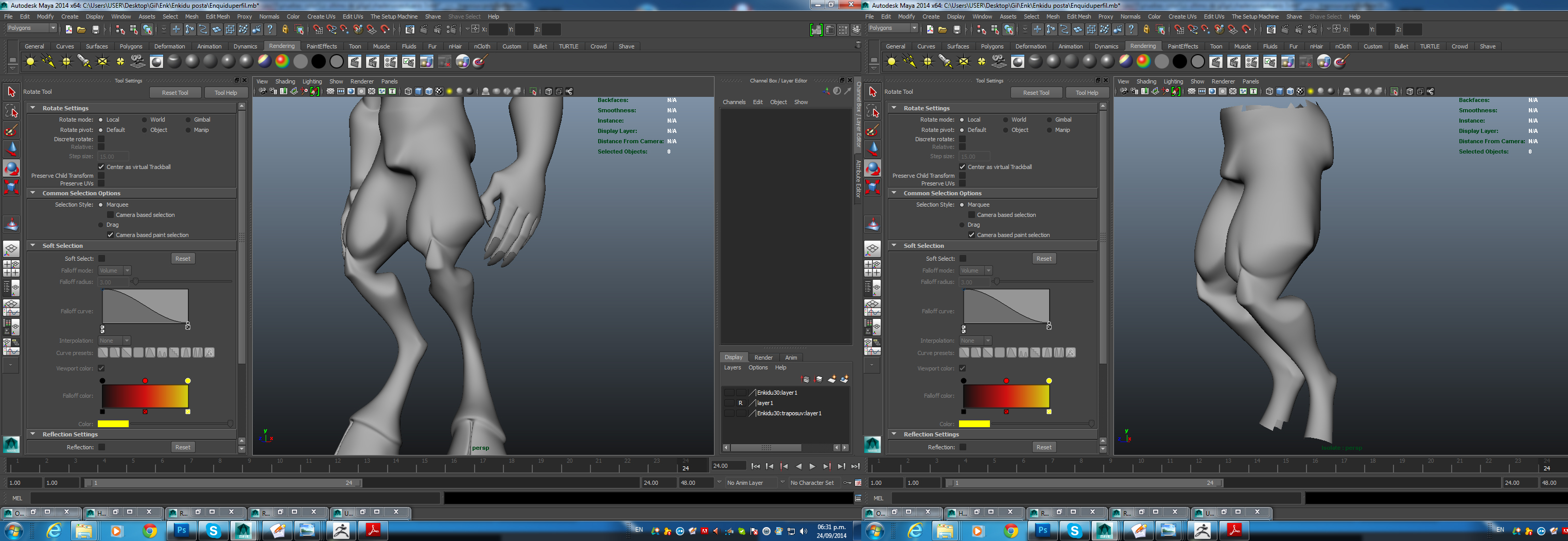Pick the Scale tool cube, left toolbox
The image size is (1568, 541).
(x=11, y=187)
